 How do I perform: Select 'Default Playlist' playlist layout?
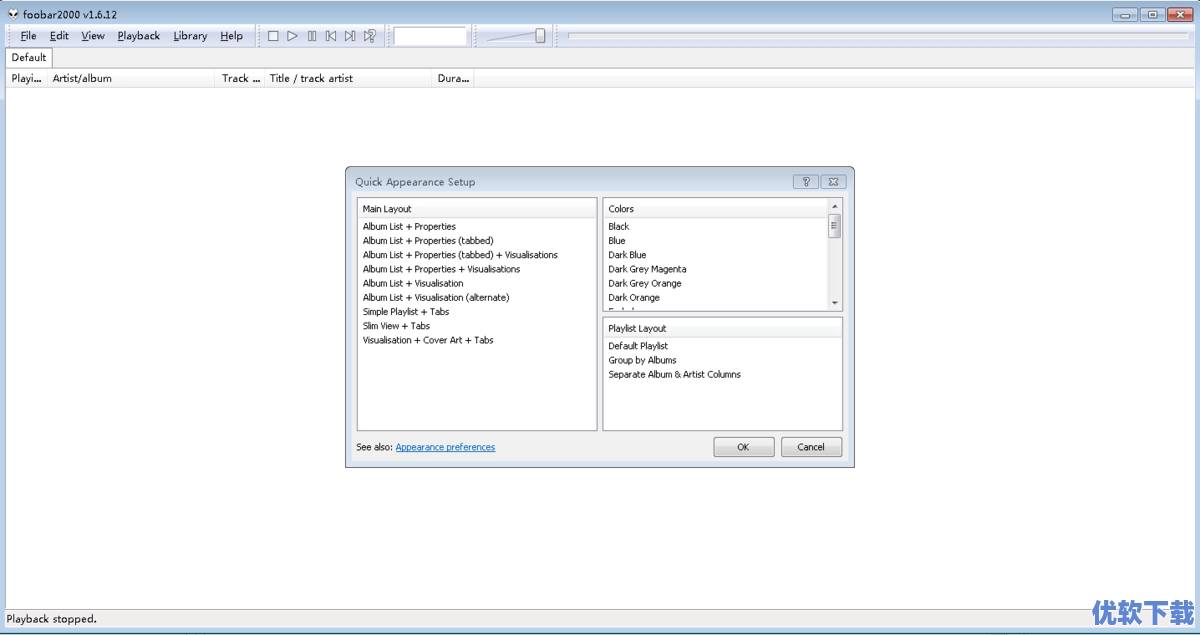[x=638, y=346]
